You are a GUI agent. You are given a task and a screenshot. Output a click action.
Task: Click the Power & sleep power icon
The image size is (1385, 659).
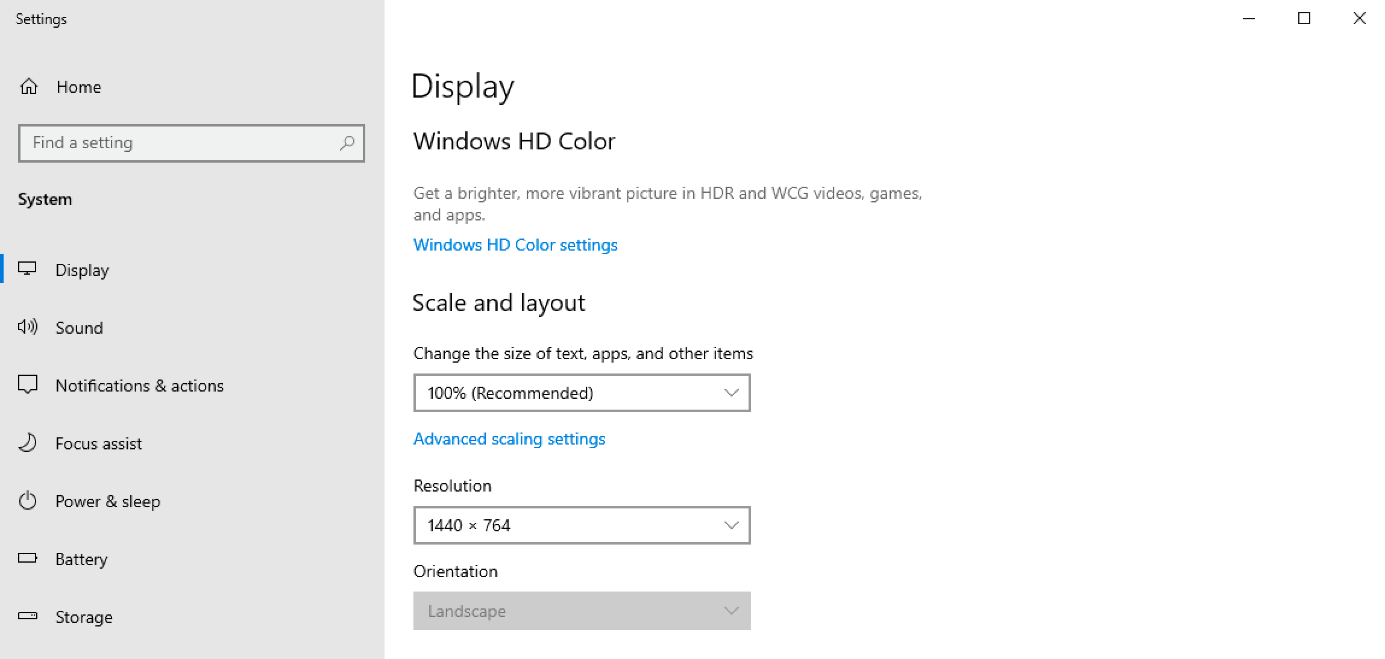click(28, 501)
